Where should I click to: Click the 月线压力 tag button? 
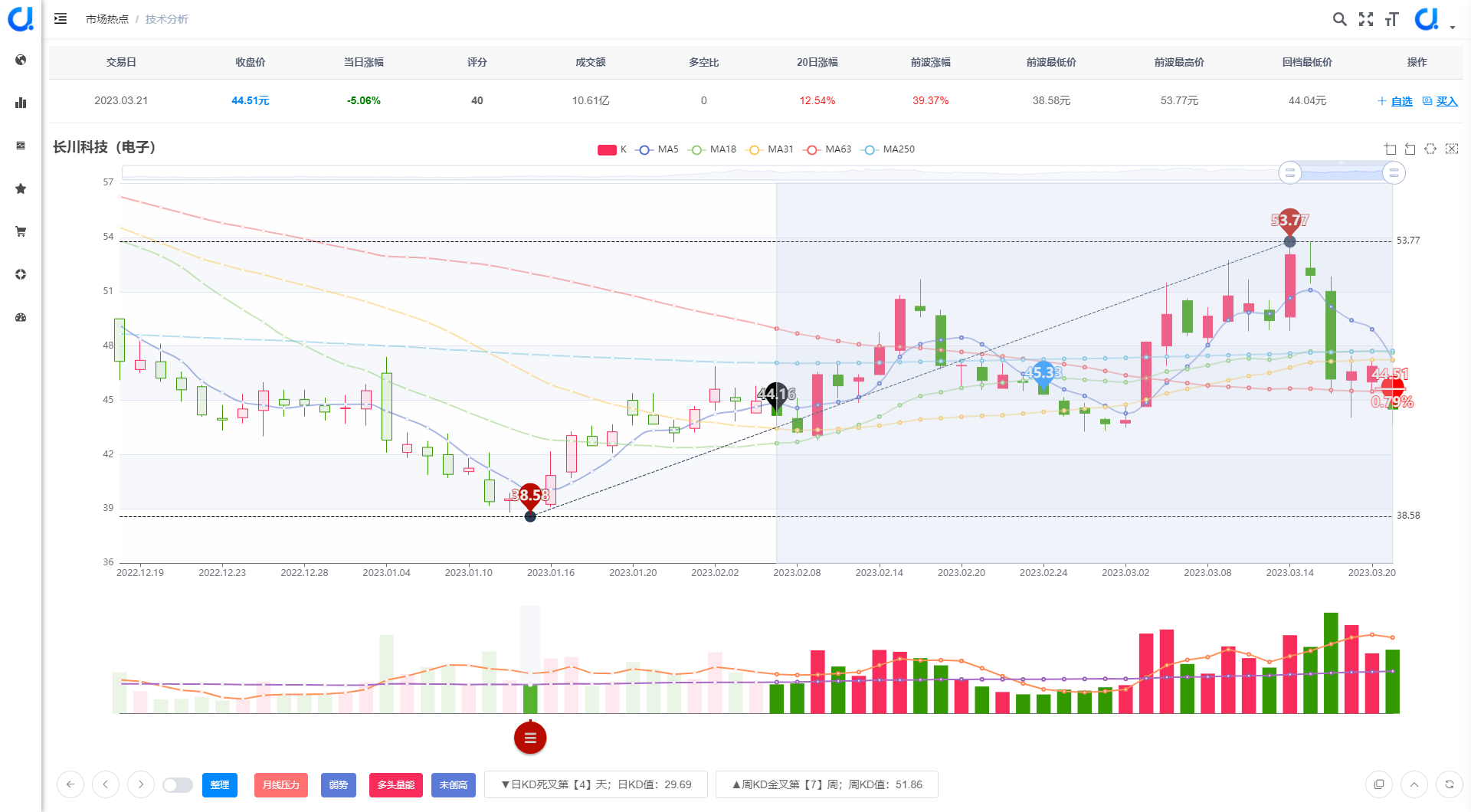click(x=281, y=785)
